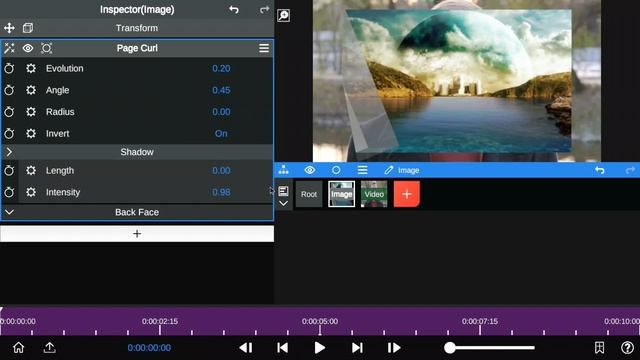Click timeline marker 0:00:02:15
640x360 pixels.
[x=160, y=322]
